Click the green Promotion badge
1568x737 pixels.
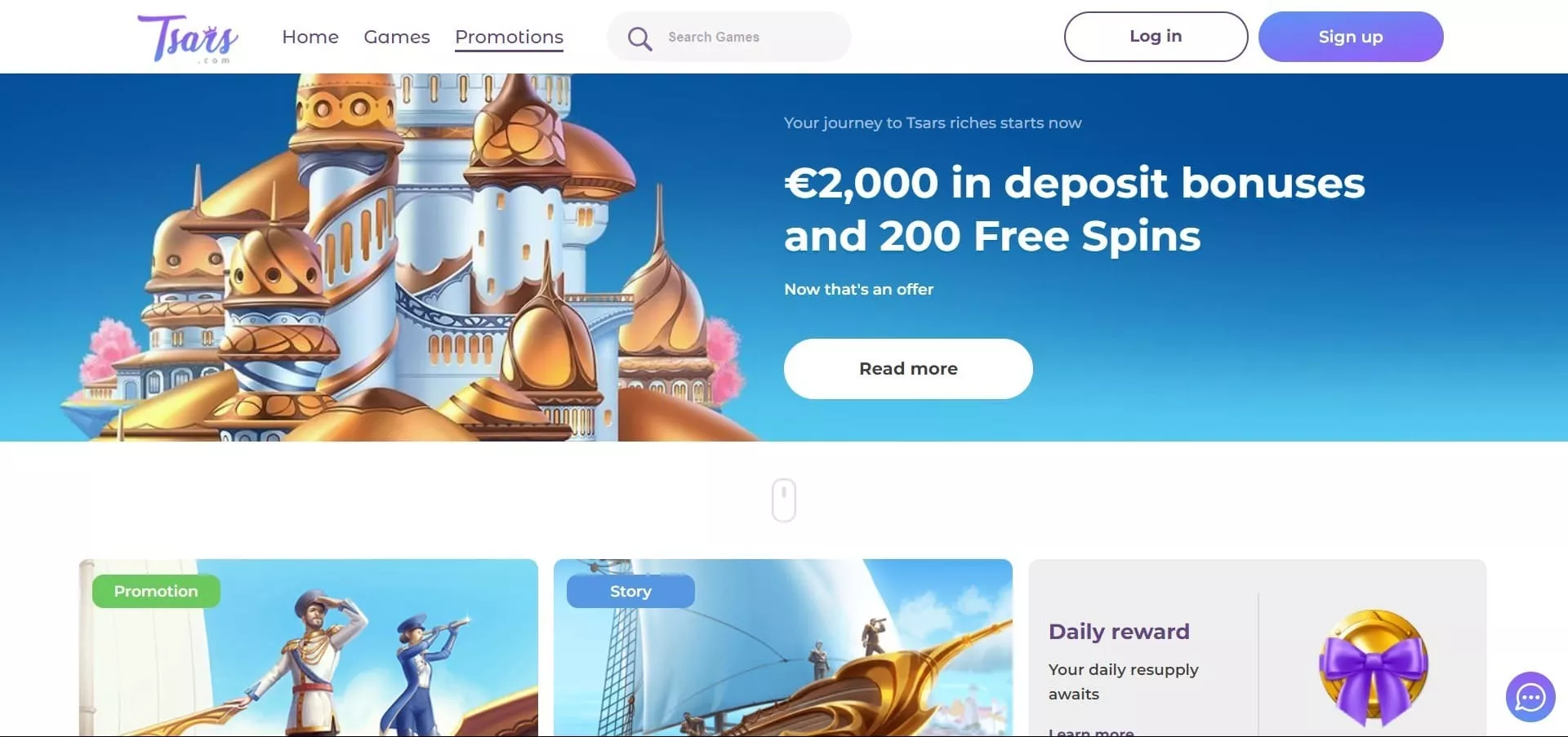(x=156, y=591)
